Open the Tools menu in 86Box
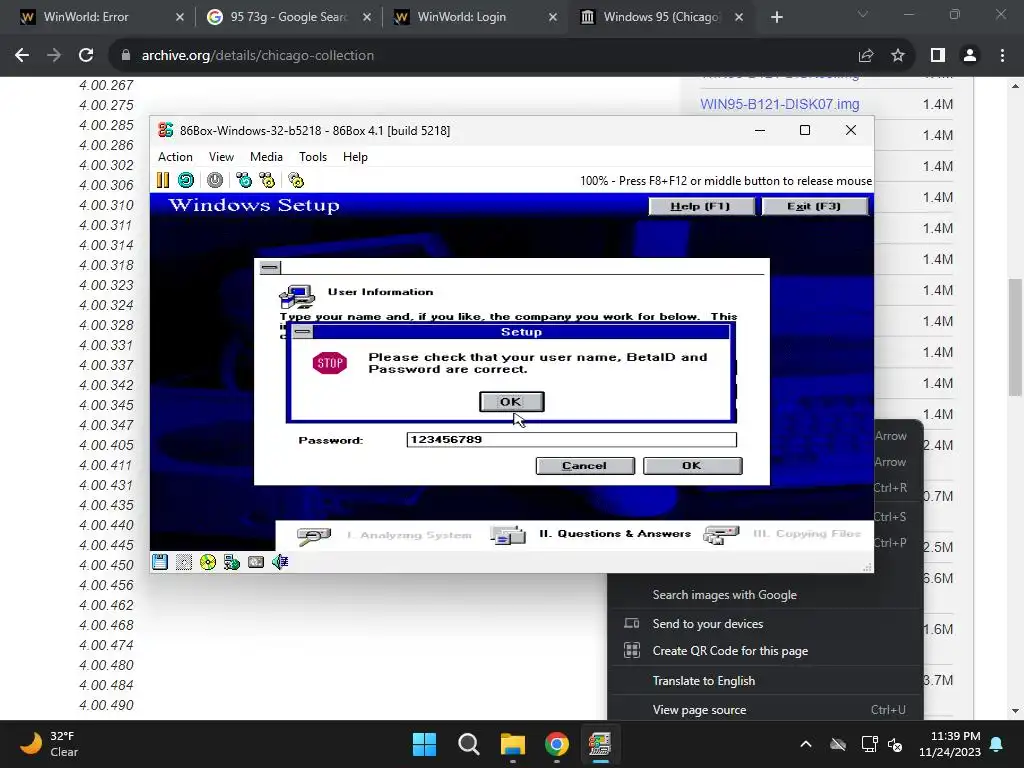The image size is (1024, 768). (313, 157)
